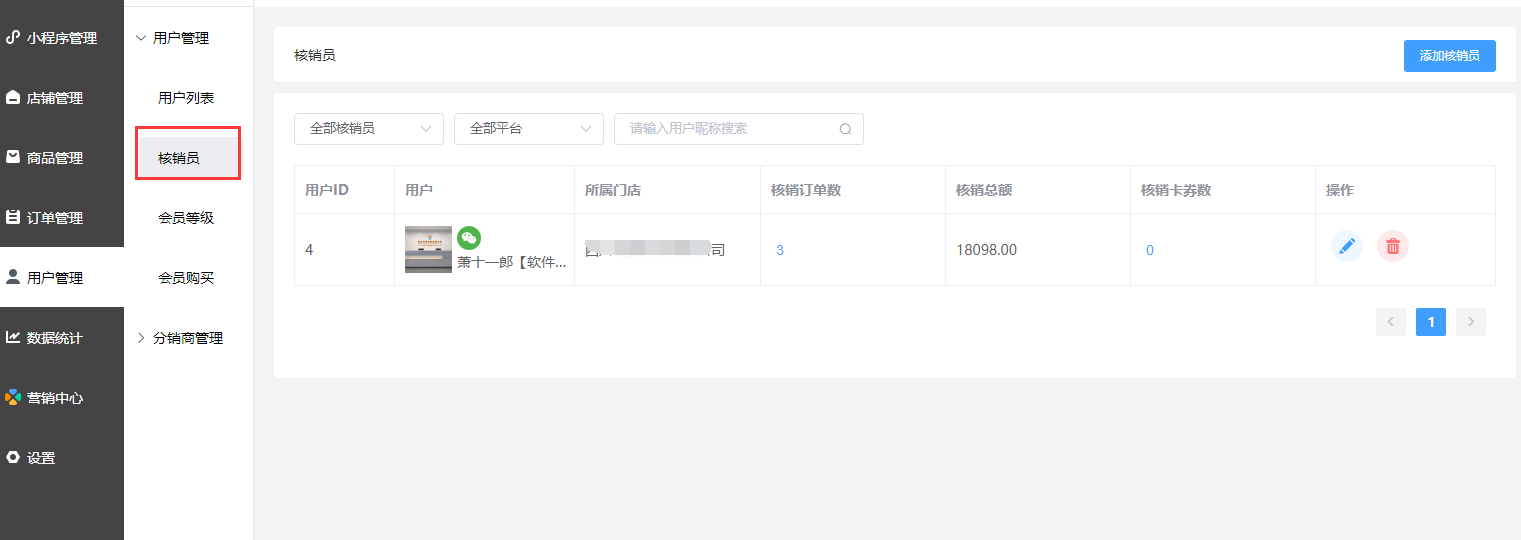Go to next page arrow
This screenshot has height=540, width=1521.
tap(1470, 322)
